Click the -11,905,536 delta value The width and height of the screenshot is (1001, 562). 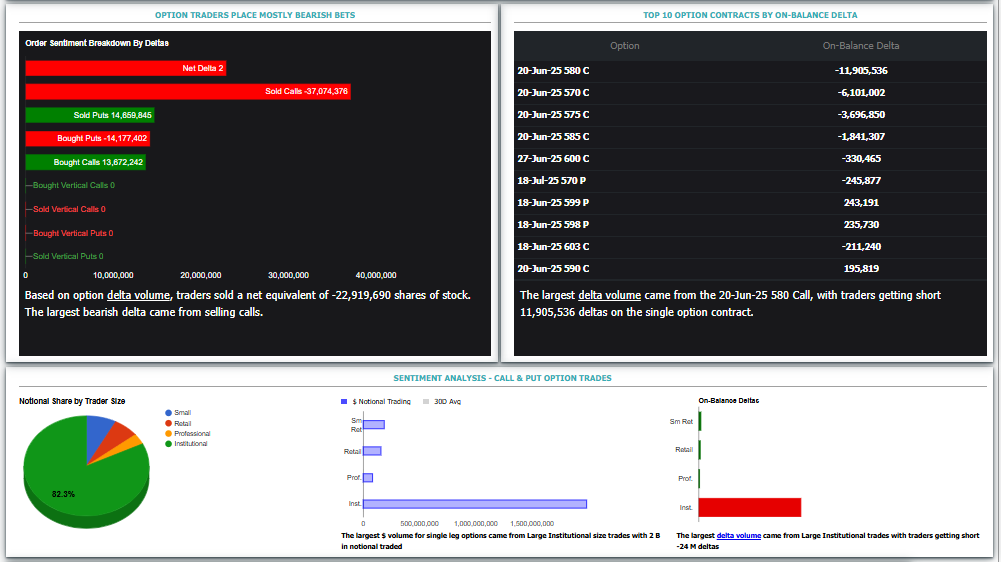(x=861, y=71)
